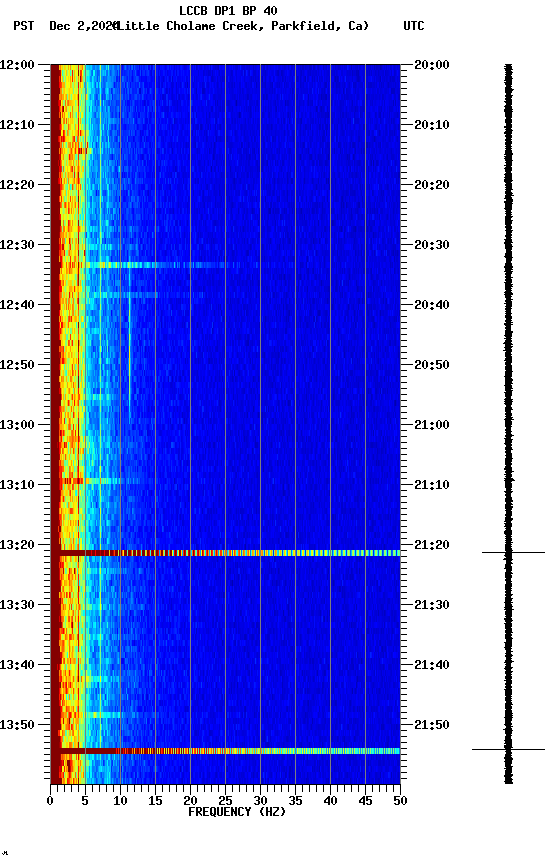Click the 21:40 UTC time label

click(x=432, y=665)
